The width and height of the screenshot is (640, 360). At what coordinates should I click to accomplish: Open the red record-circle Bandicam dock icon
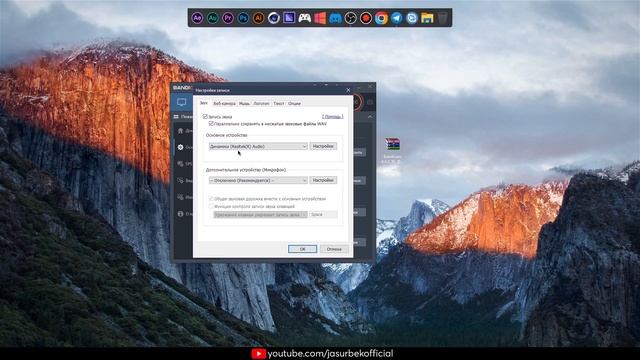pos(366,18)
